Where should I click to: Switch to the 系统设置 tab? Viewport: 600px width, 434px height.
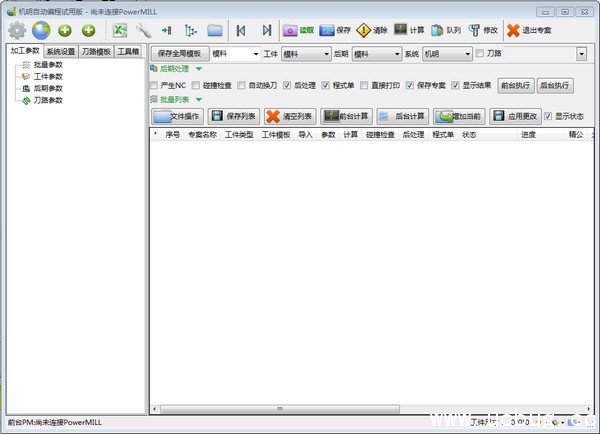point(61,51)
